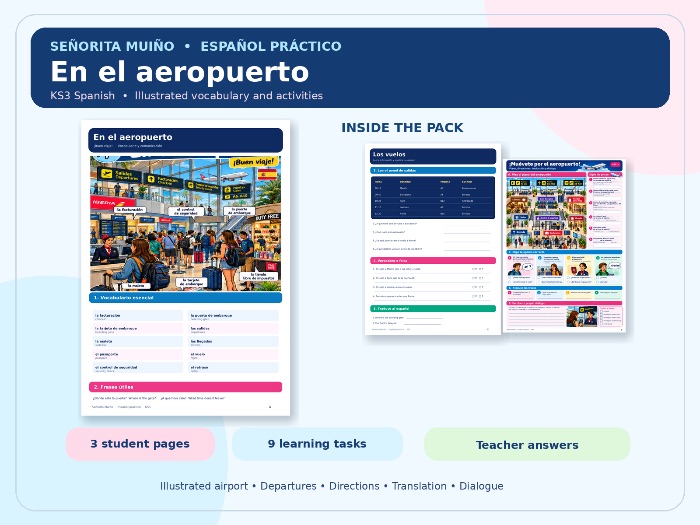This screenshot has width=700, height=525.
Task: Click 'INSIDE THE PACK' heading
Action: pyautogui.click(x=402, y=128)
